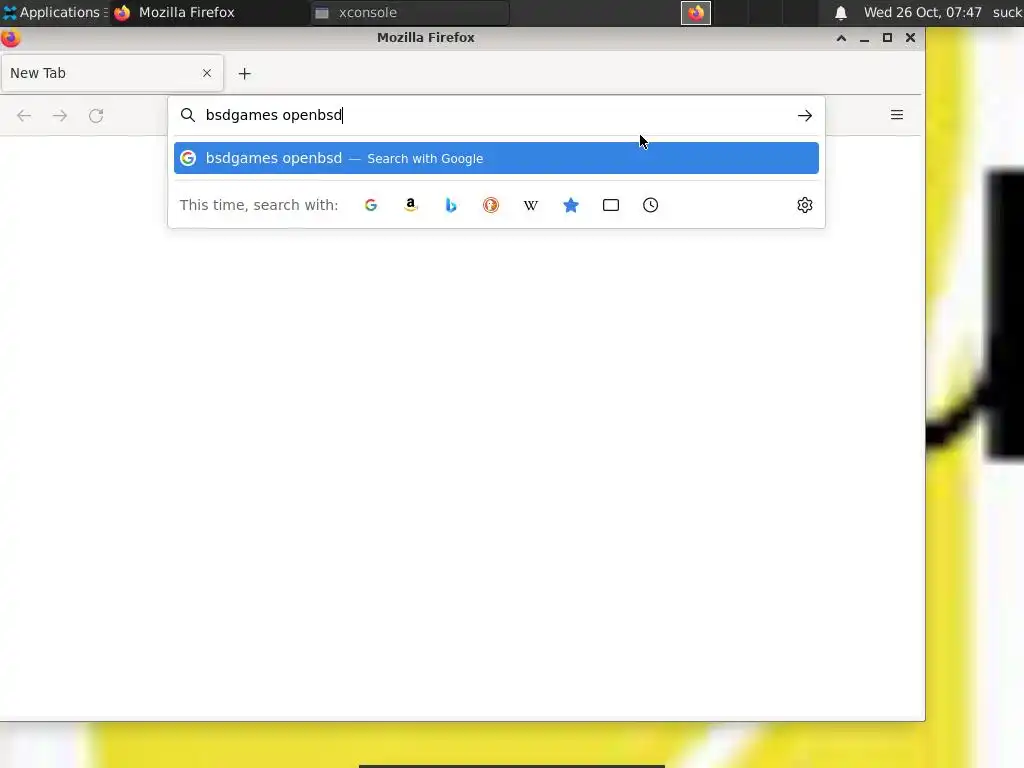
Task: Close the New Tab tab
Action: click(207, 73)
